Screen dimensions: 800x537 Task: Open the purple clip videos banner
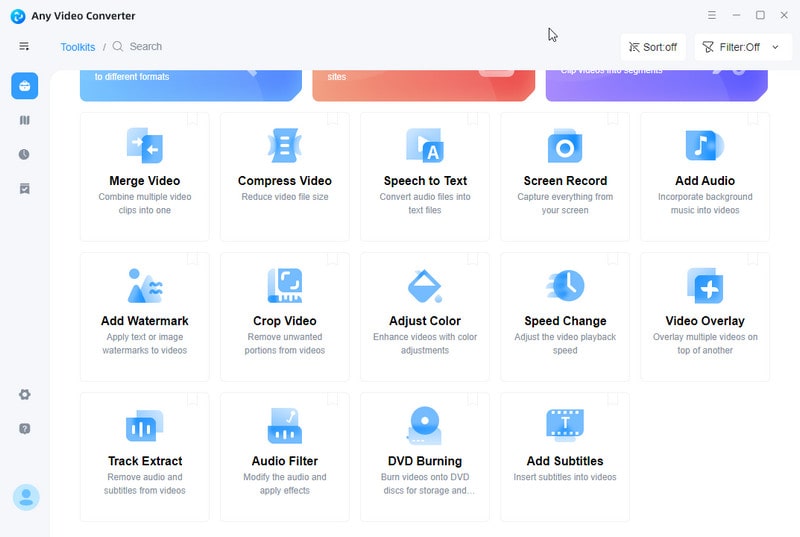pyautogui.click(x=657, y=85)
